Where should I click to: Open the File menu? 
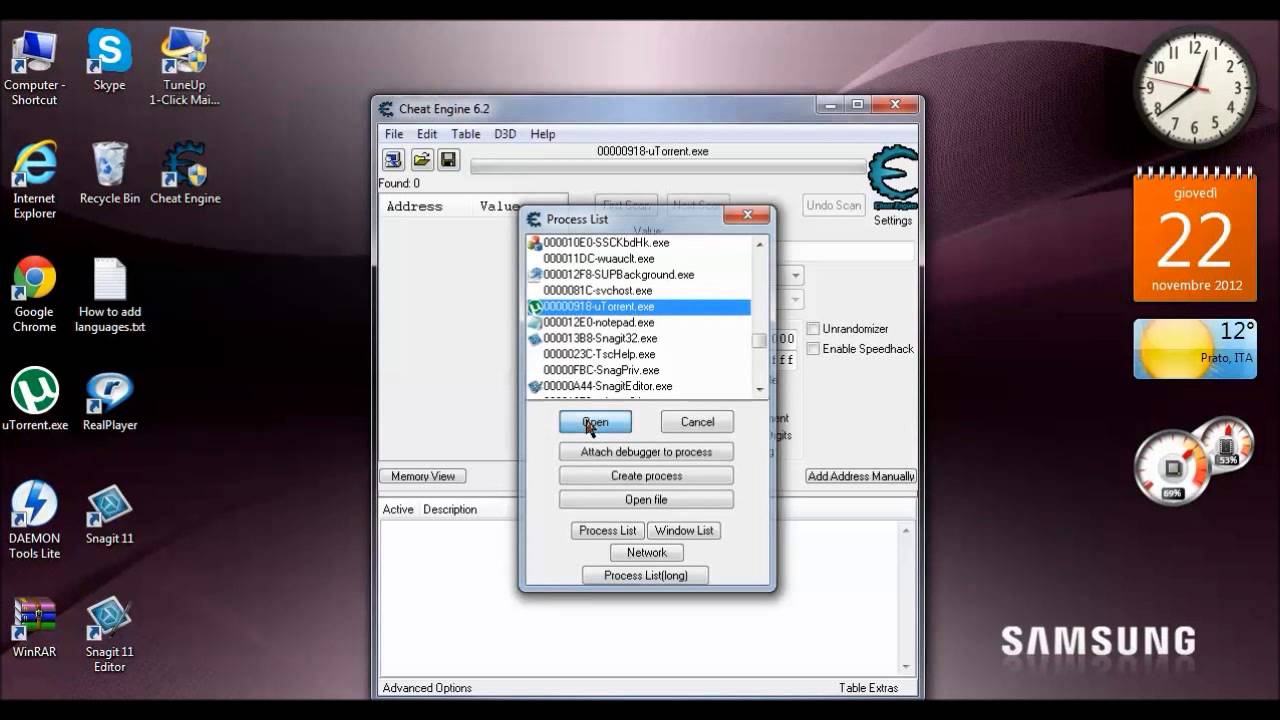tap(394, 134)
